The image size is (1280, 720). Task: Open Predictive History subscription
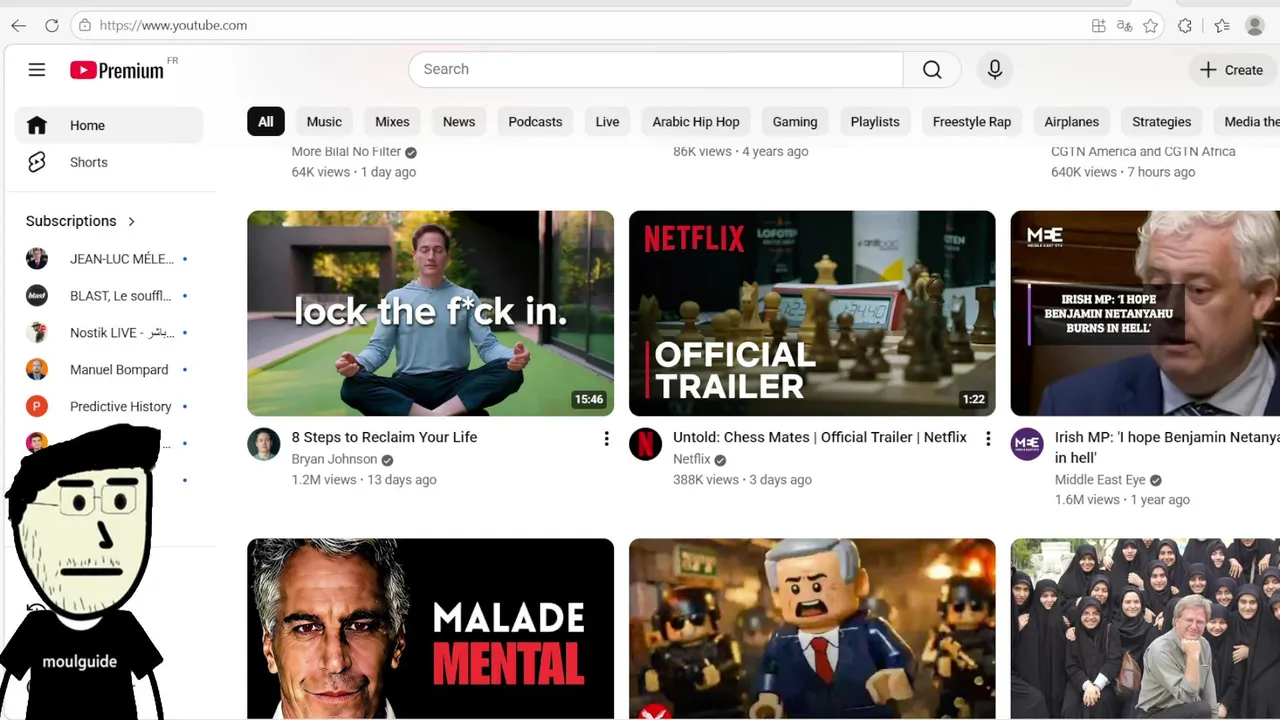click(109, 407)
